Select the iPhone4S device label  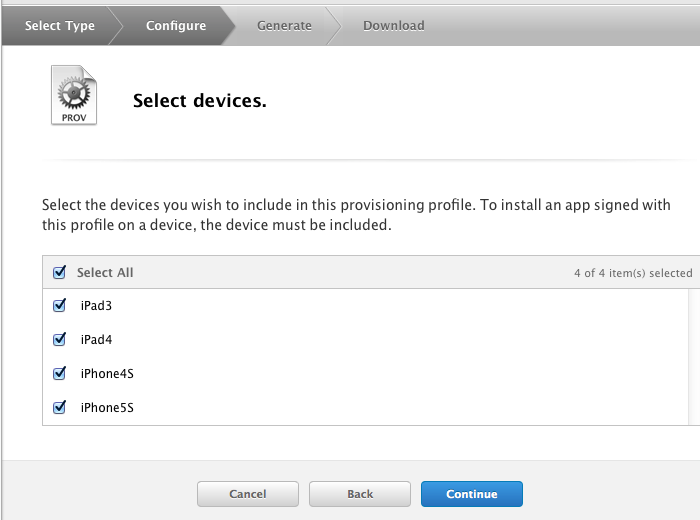point(107,374)
